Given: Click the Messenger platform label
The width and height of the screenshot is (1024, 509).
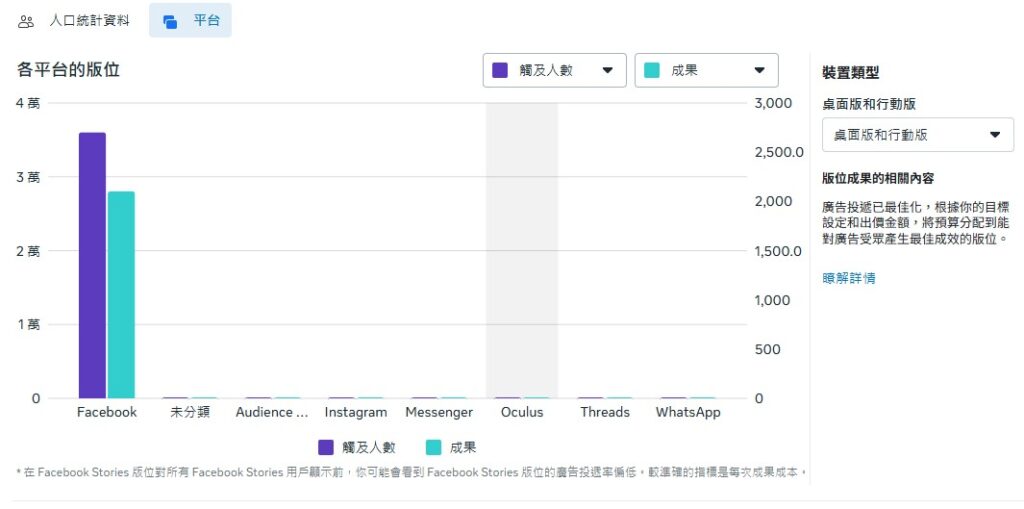Looking at the screenshot, I should click(x=438, y=412).
